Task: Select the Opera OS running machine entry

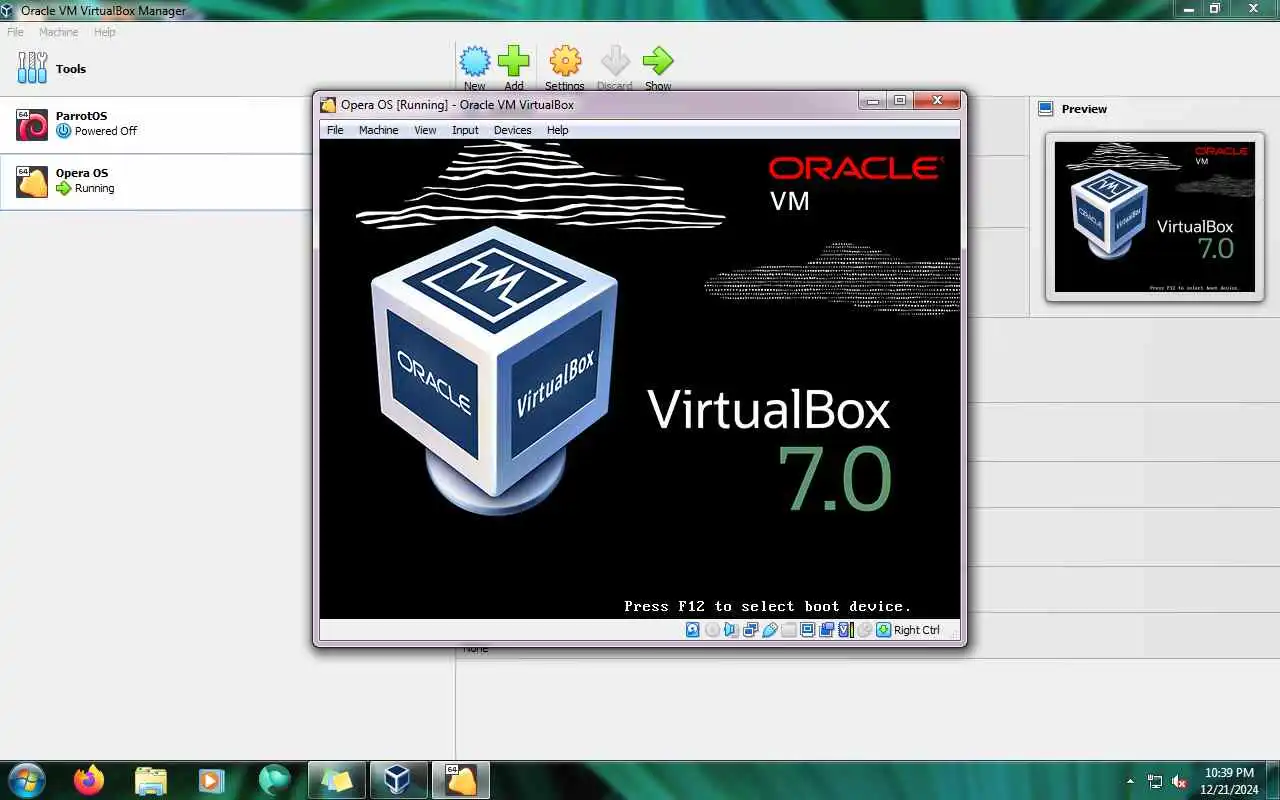Action: (156, 182)
